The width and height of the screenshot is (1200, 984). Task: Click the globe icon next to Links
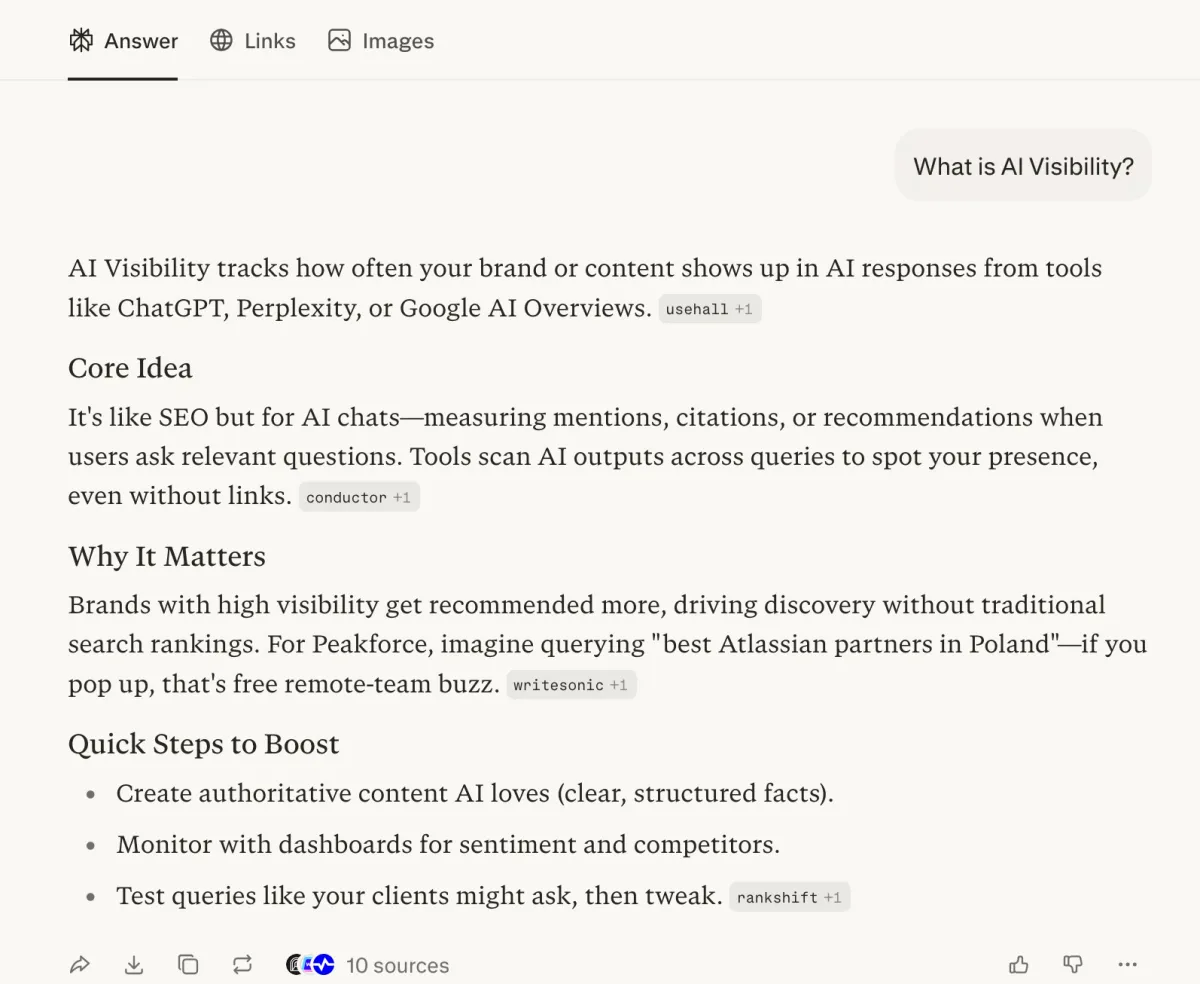point(219,40)
